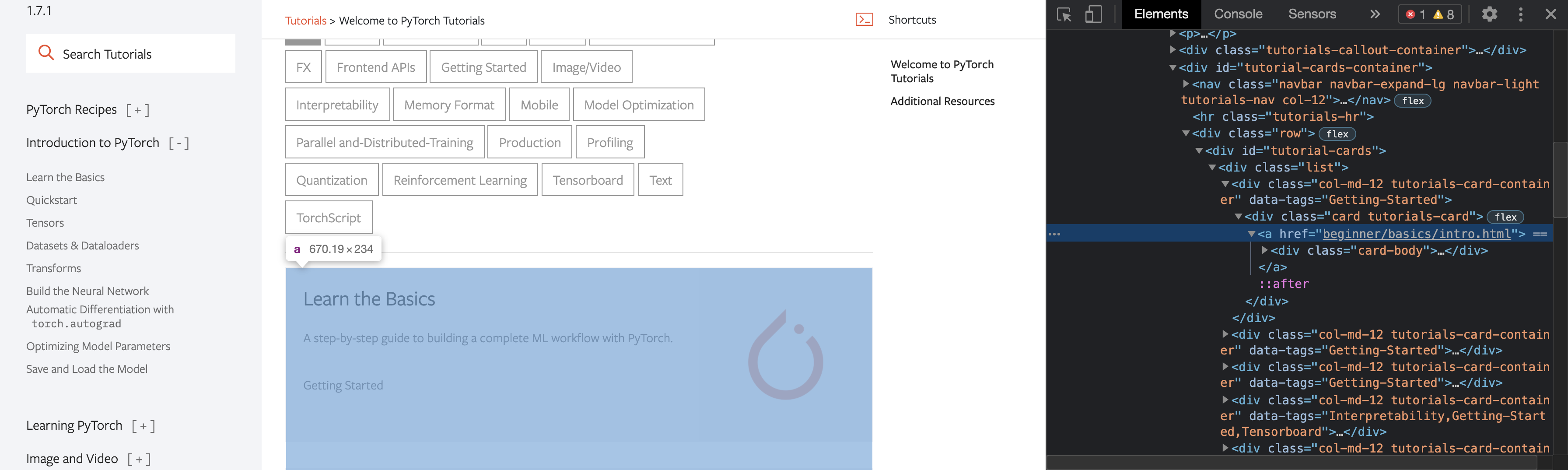Toggle the device toolbar icon in DevTools

(1093, 14)
